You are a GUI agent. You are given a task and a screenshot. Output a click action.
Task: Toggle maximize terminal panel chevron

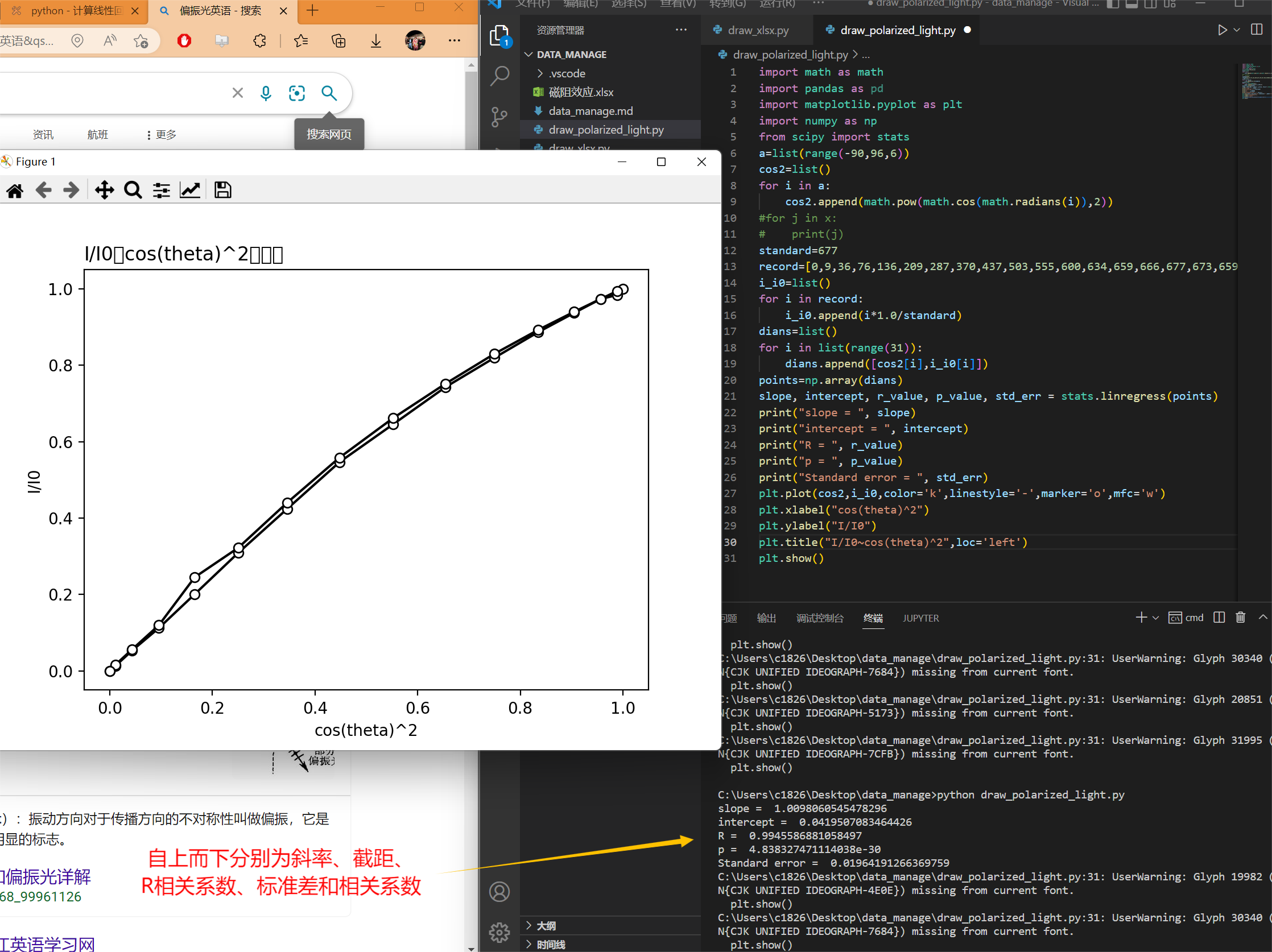[x=1263, y=618]
